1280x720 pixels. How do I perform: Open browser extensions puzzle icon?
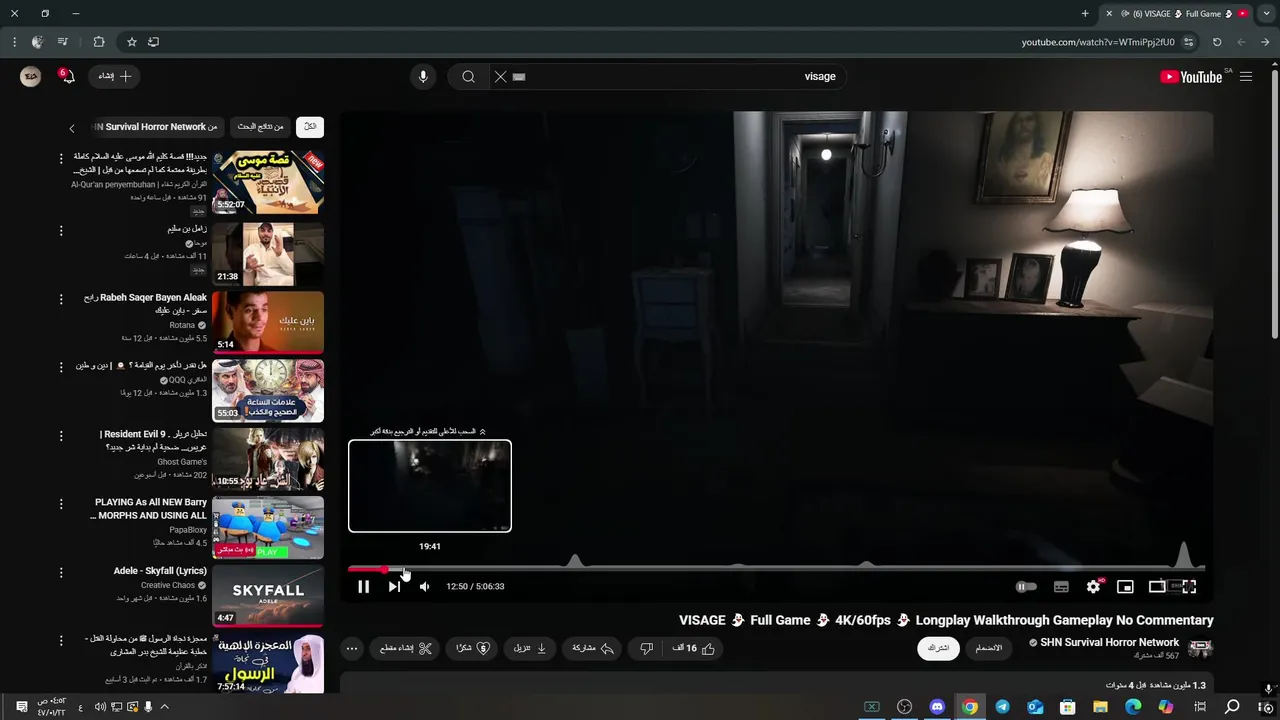(99, 42)
